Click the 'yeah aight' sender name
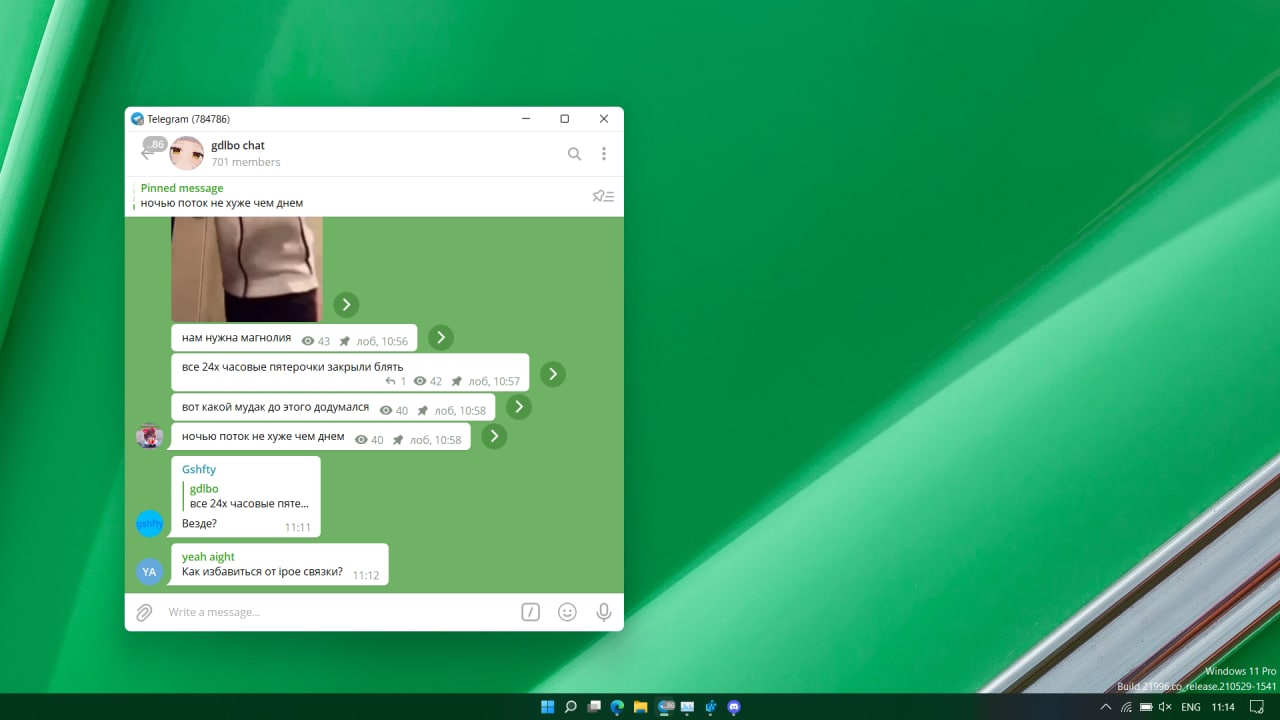Screen dimensions: 1280x720 (x=208, y=557)
